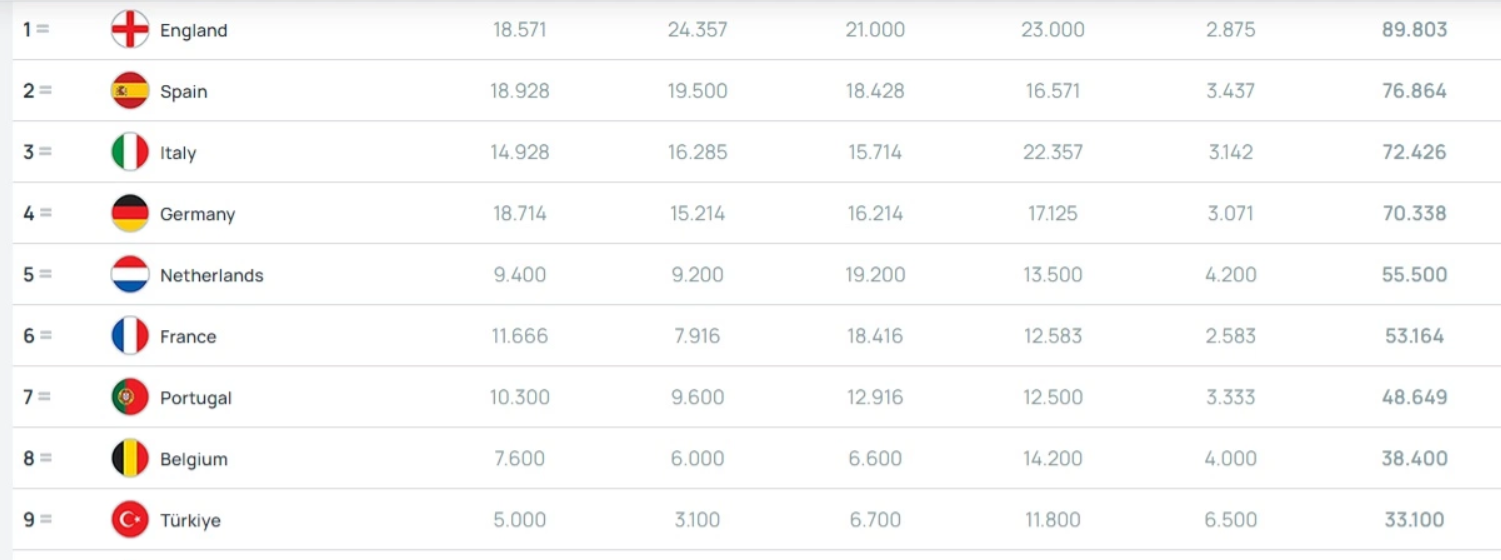Click the England flag icon
Screen dimensions: 1501x560
[130, 30]
